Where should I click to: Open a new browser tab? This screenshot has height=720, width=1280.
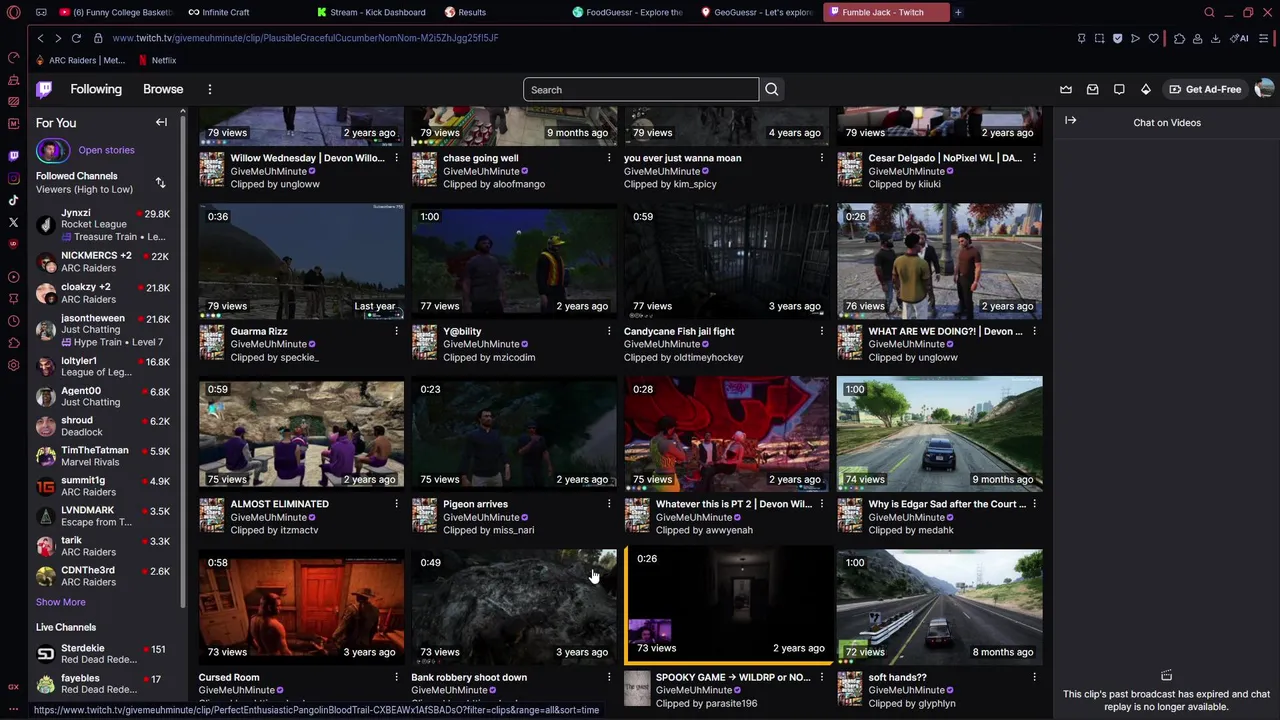[958, 12]
